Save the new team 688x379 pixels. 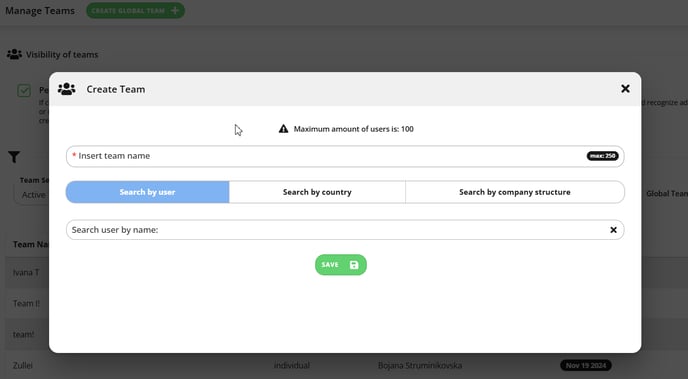pos(340,265)
